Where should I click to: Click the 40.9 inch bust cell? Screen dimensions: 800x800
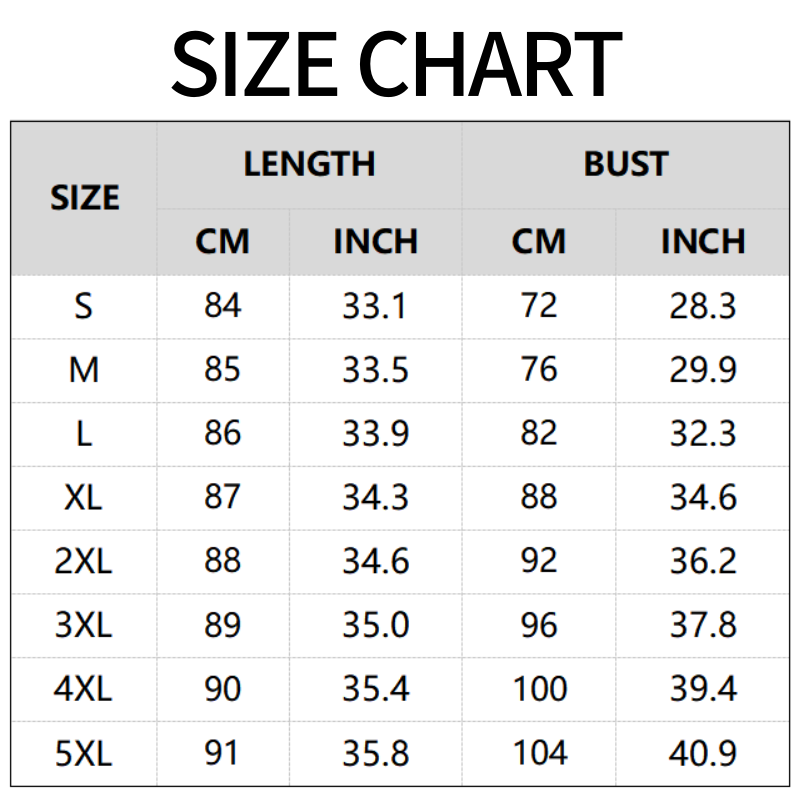[703, 753]
